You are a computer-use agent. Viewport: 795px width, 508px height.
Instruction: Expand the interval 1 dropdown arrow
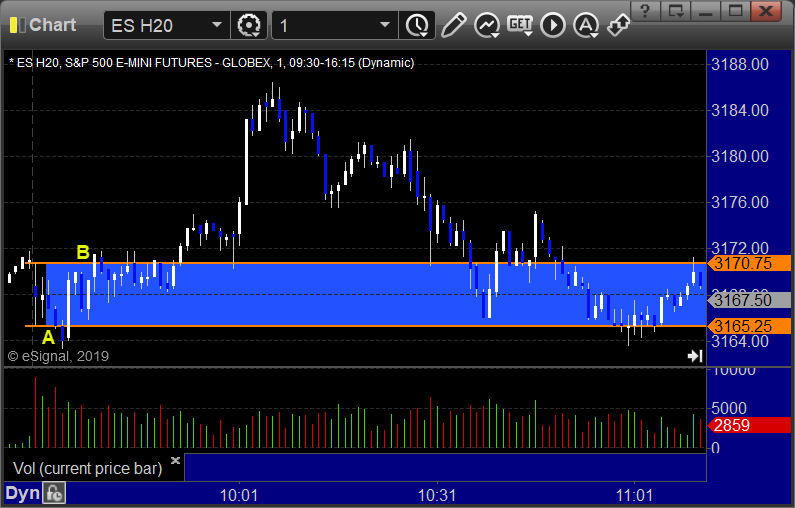click(x=385, y=25)
